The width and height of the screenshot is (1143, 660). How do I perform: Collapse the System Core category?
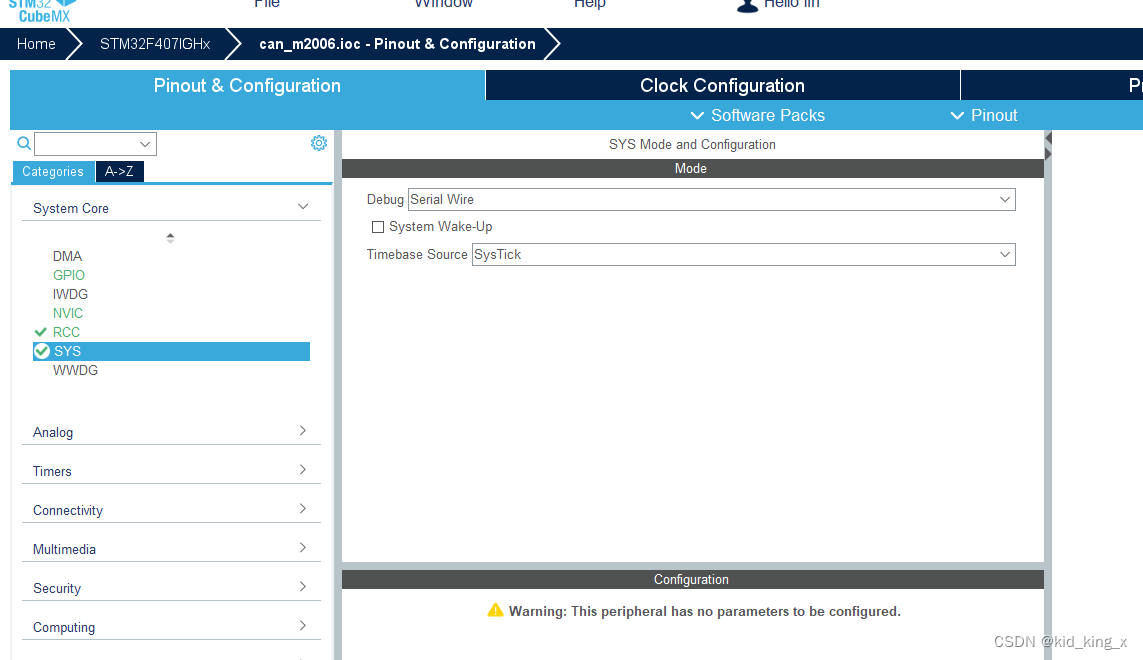coord(171,208)
